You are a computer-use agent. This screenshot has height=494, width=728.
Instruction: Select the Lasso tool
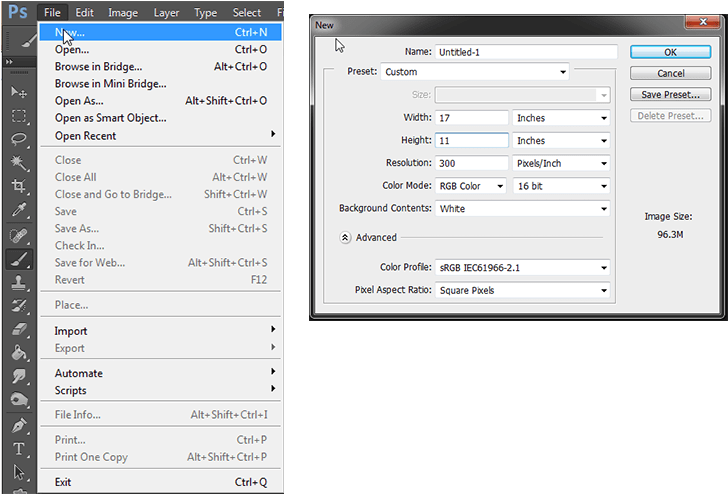click(19, 139)
